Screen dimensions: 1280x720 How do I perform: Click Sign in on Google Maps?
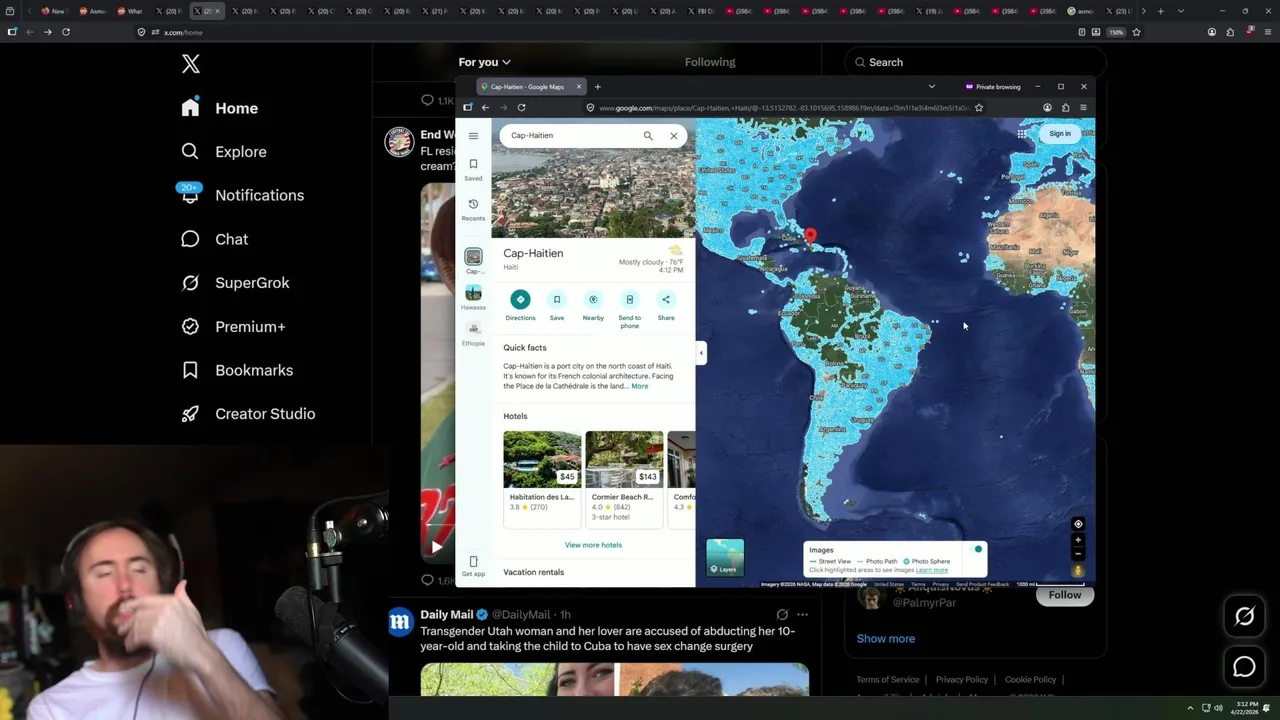click(x=1060, y=133)
